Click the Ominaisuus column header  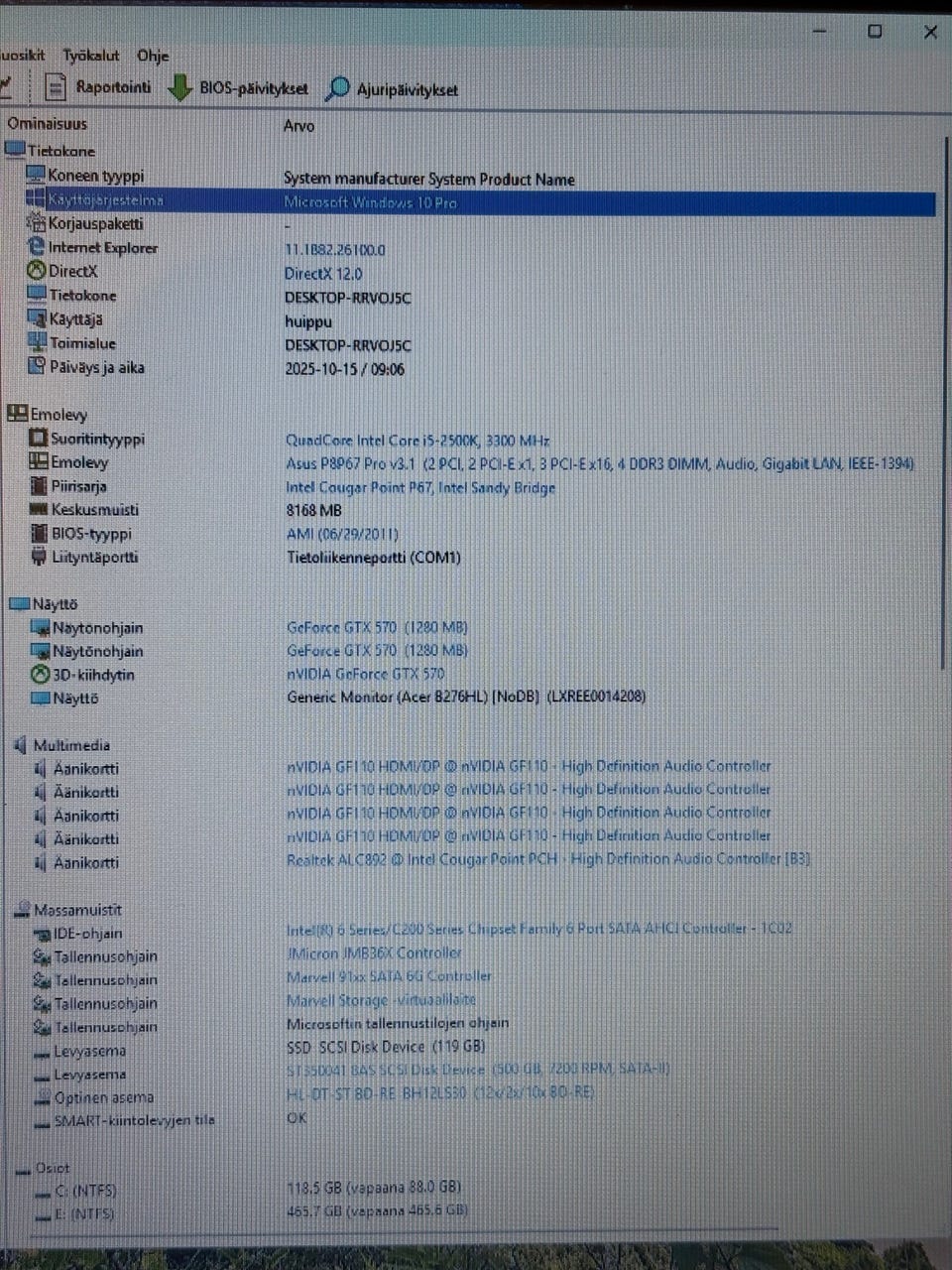(x=48, y=124)
